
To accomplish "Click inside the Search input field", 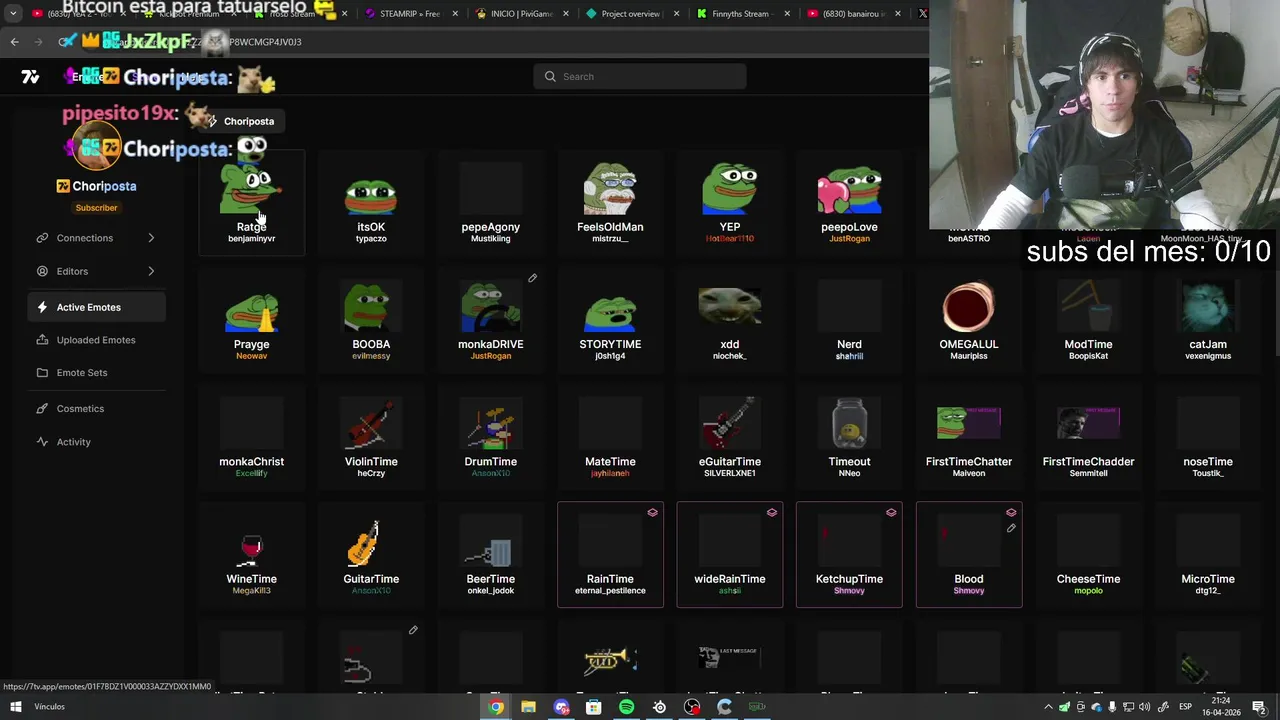I will pyautogui.click(x=640, y=76).
